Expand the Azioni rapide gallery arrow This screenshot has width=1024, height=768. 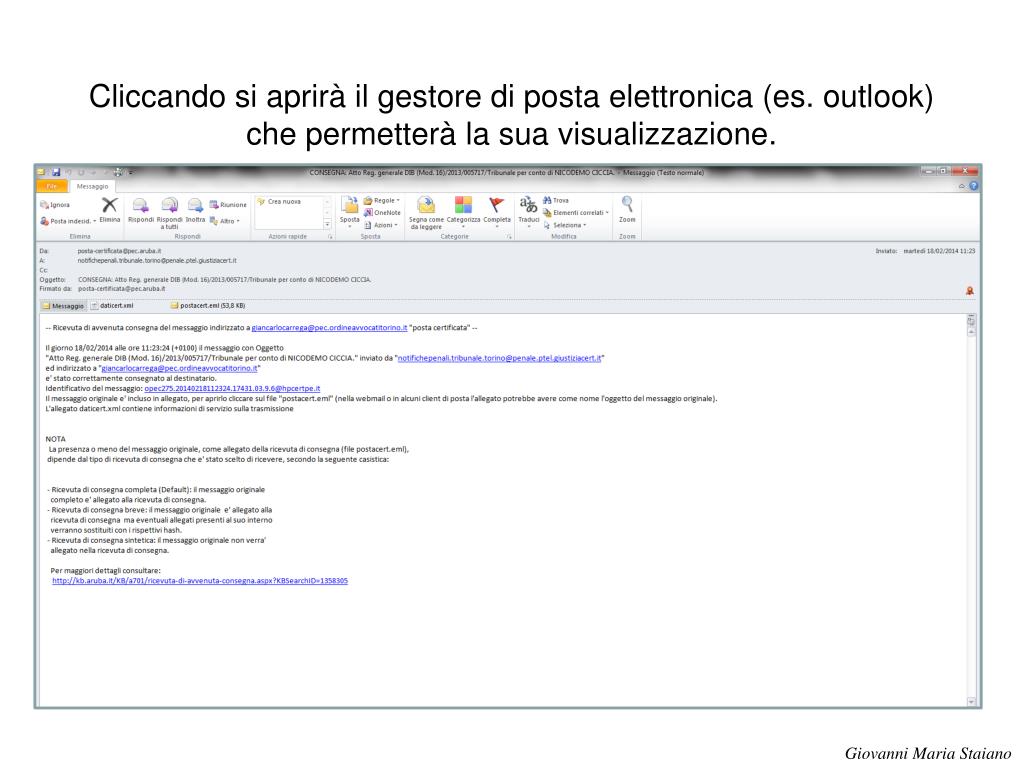[x=327, y=225]
